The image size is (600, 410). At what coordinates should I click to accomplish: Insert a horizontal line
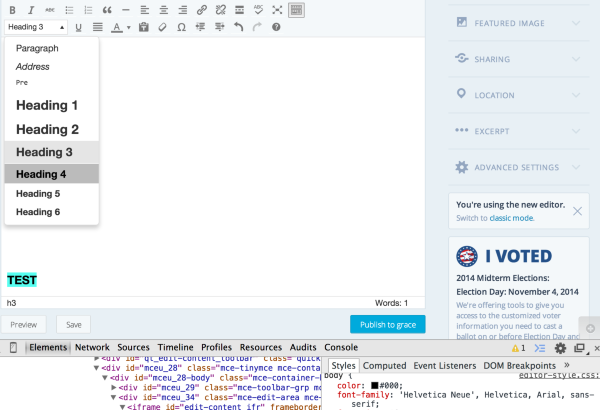click(126, 10)
